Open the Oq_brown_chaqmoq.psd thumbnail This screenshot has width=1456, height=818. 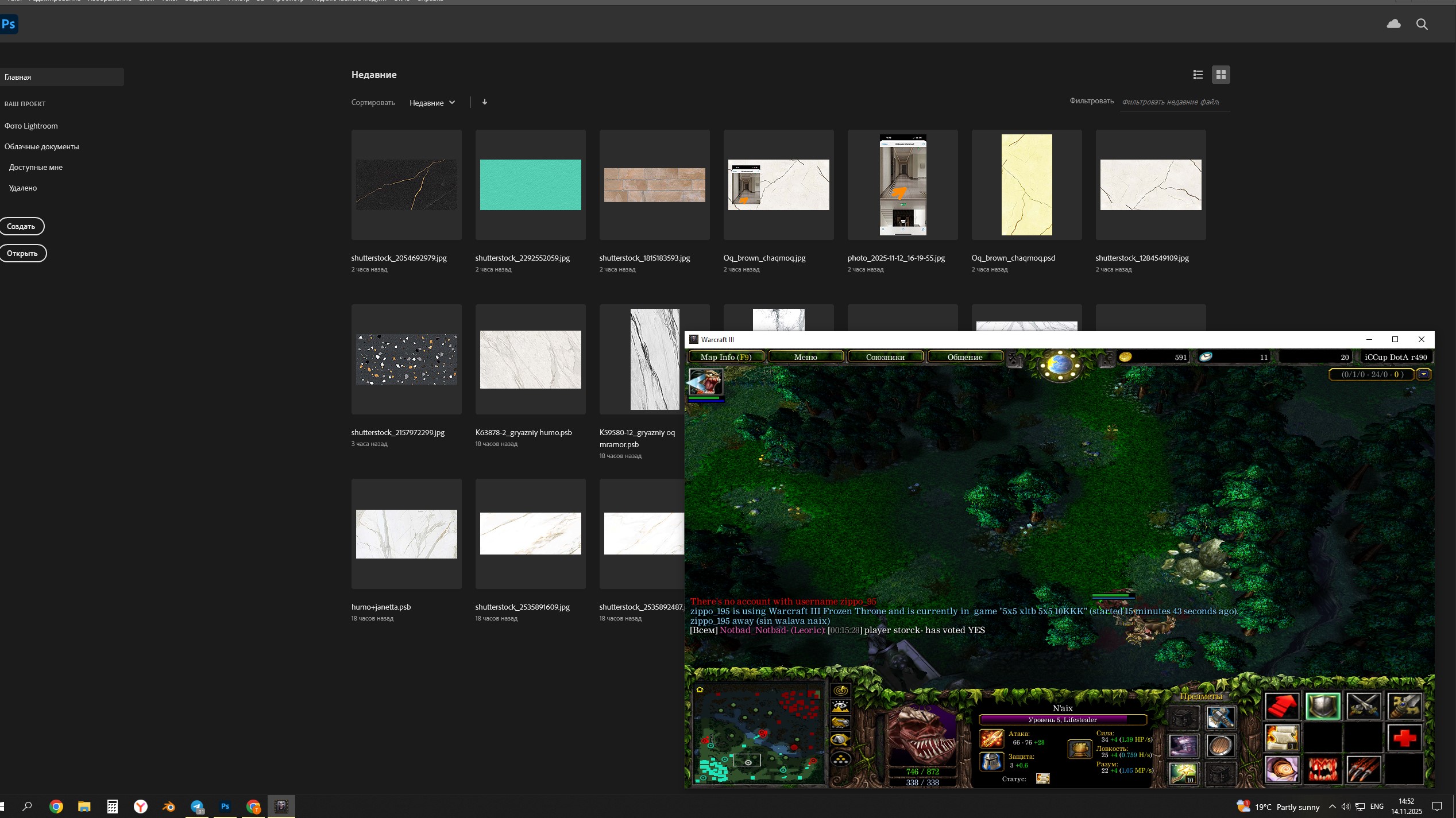tap(1026, 185)
